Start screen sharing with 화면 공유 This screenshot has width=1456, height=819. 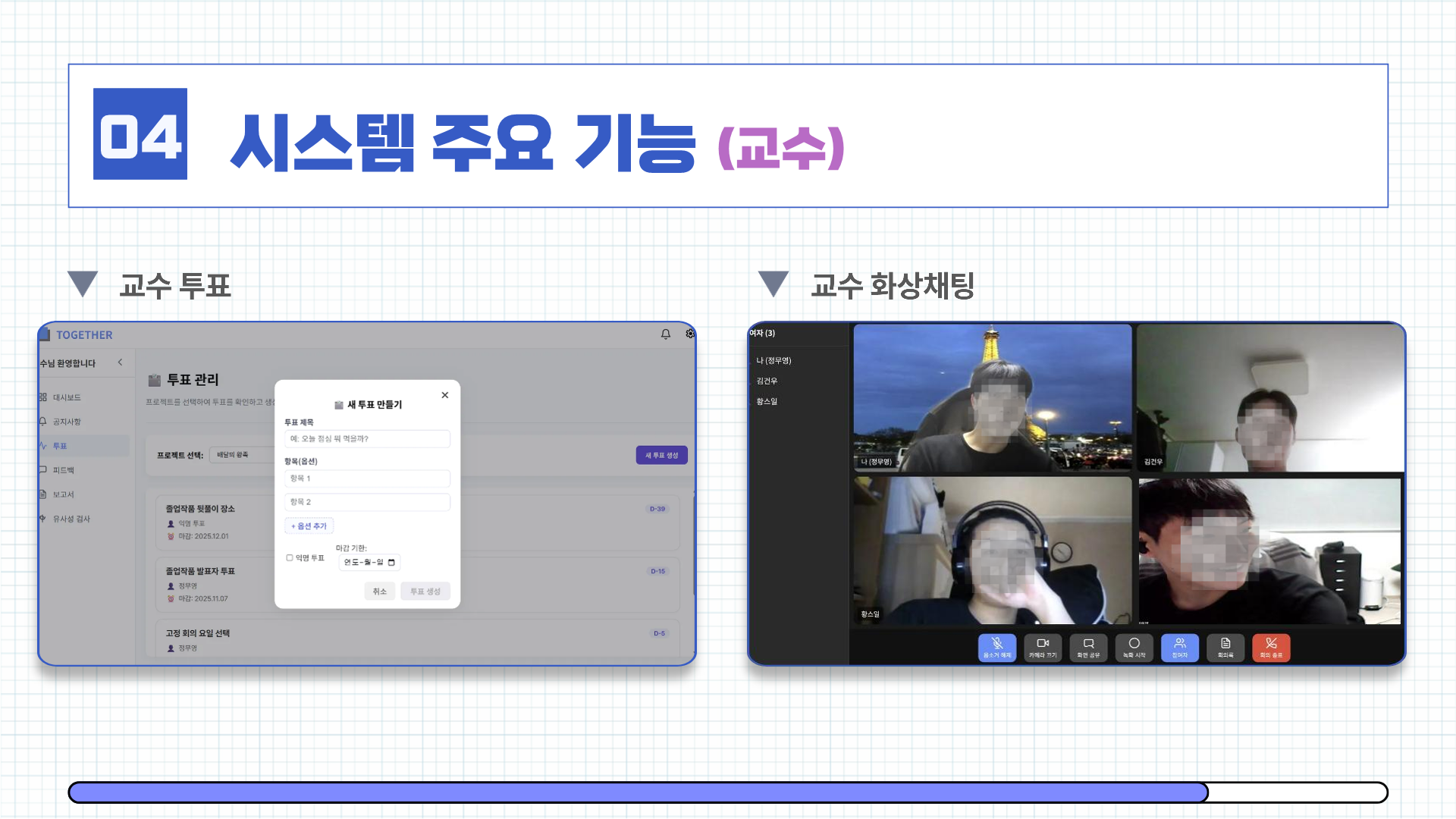1088,648
